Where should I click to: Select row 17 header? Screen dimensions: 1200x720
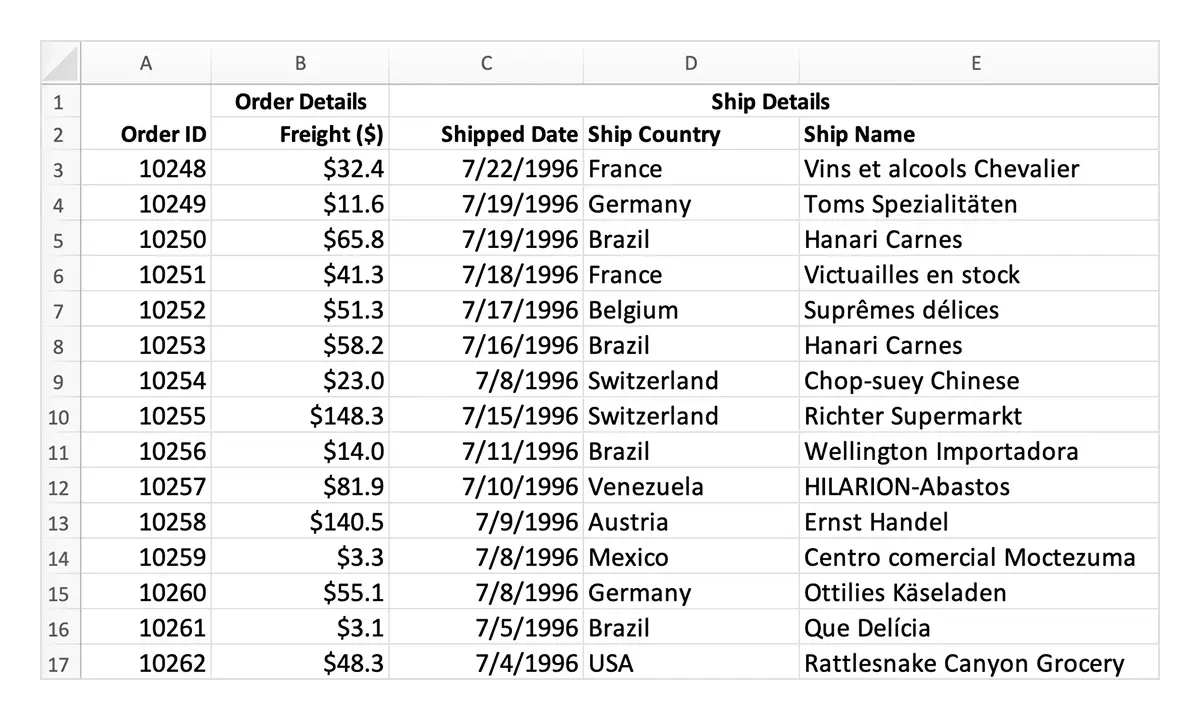58,663
